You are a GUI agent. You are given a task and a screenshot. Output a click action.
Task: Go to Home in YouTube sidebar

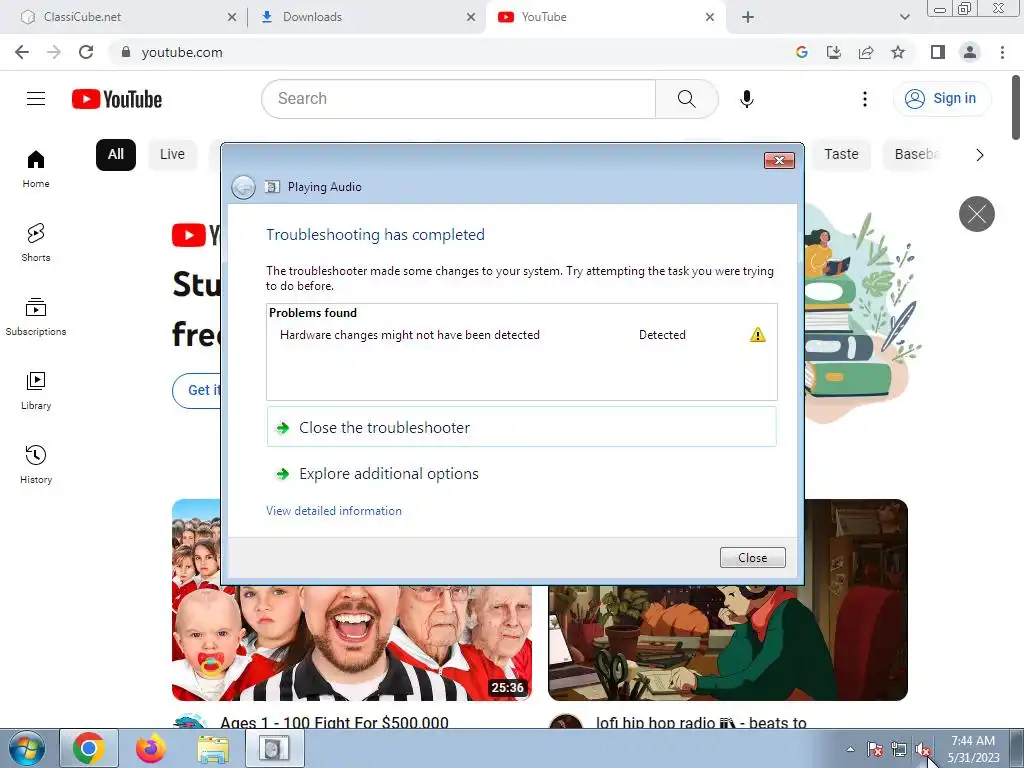point(36,168)
